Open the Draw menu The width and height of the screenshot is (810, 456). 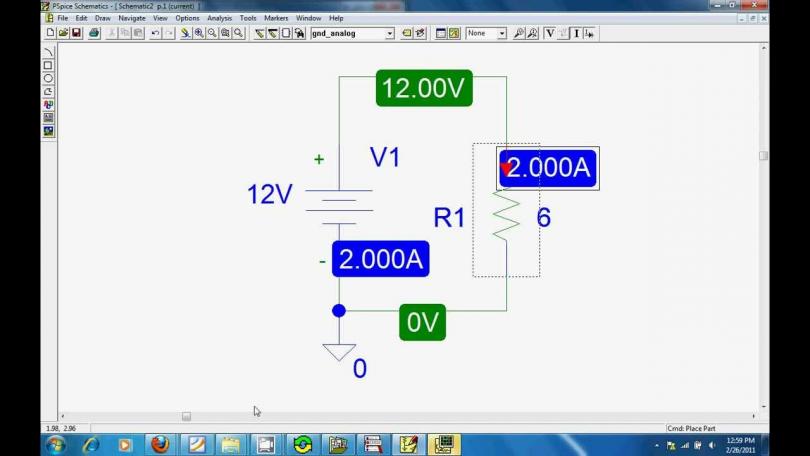pyautogui.click(x=102, y=18)
